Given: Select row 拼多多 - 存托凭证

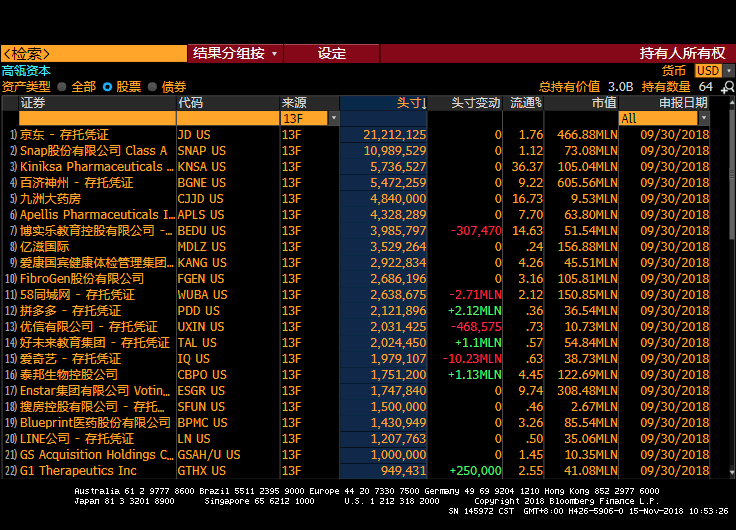Looking at the screenshot, I should [357, 310].
